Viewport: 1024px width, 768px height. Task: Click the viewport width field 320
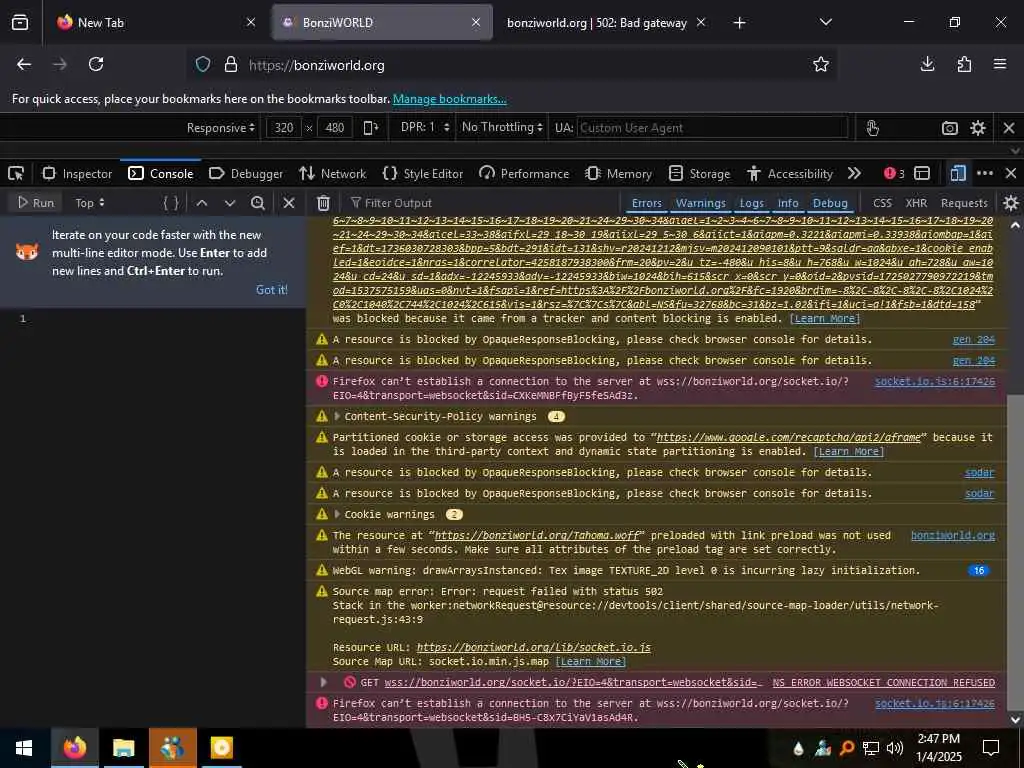(283, 127)
